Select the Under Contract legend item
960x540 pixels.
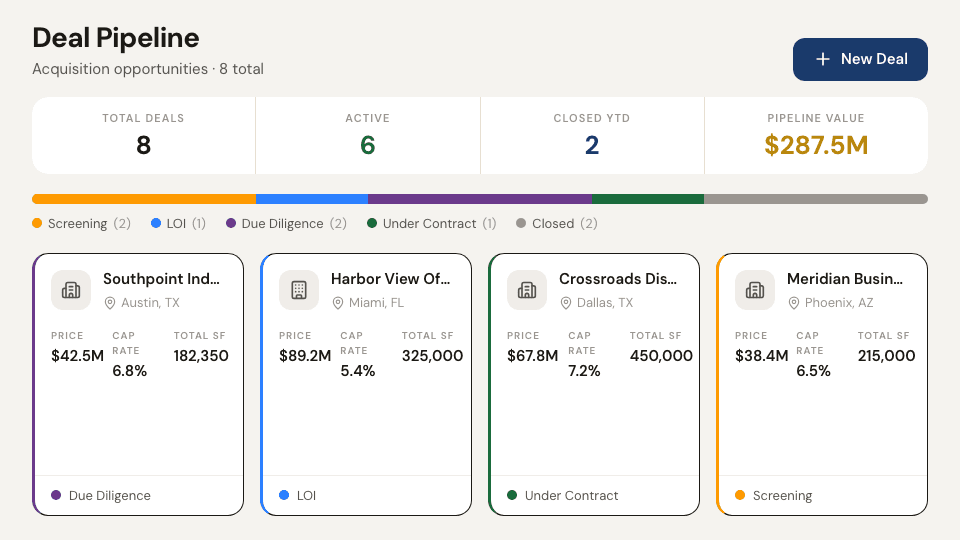click(x=432, y=223)
